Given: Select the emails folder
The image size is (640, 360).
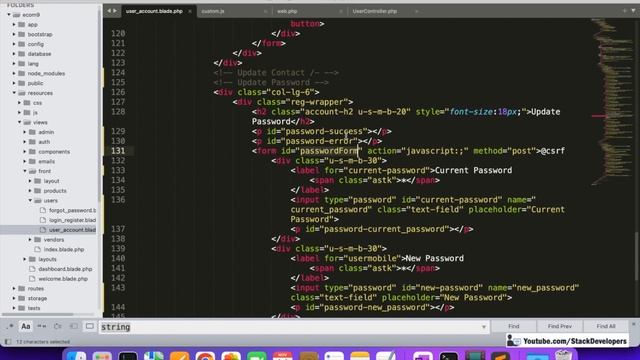Looking at the screenshot, I should pos(47,162).
